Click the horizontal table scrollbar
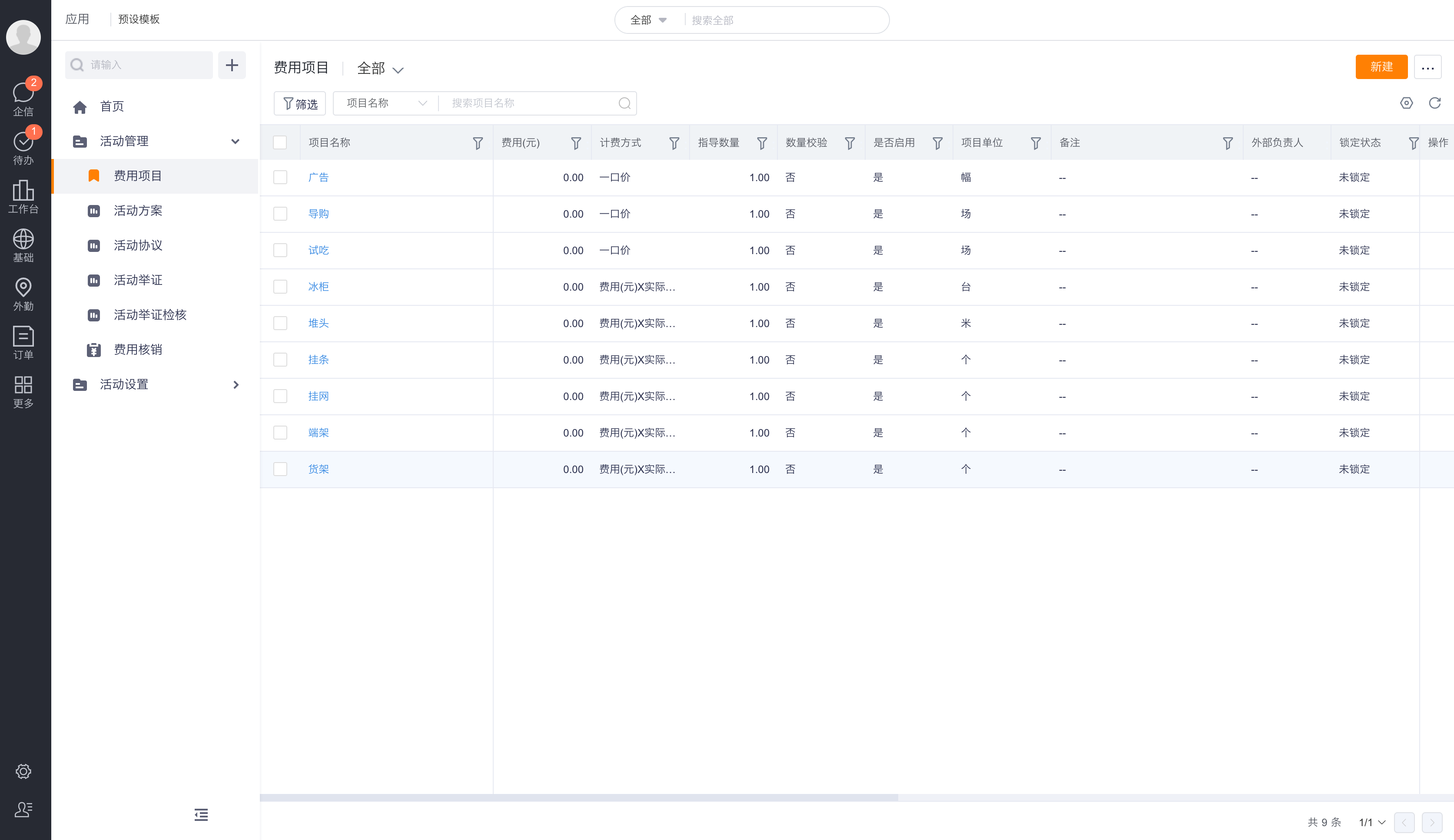The width and height of the screenshot is (1454, 840). coord(579,797)
